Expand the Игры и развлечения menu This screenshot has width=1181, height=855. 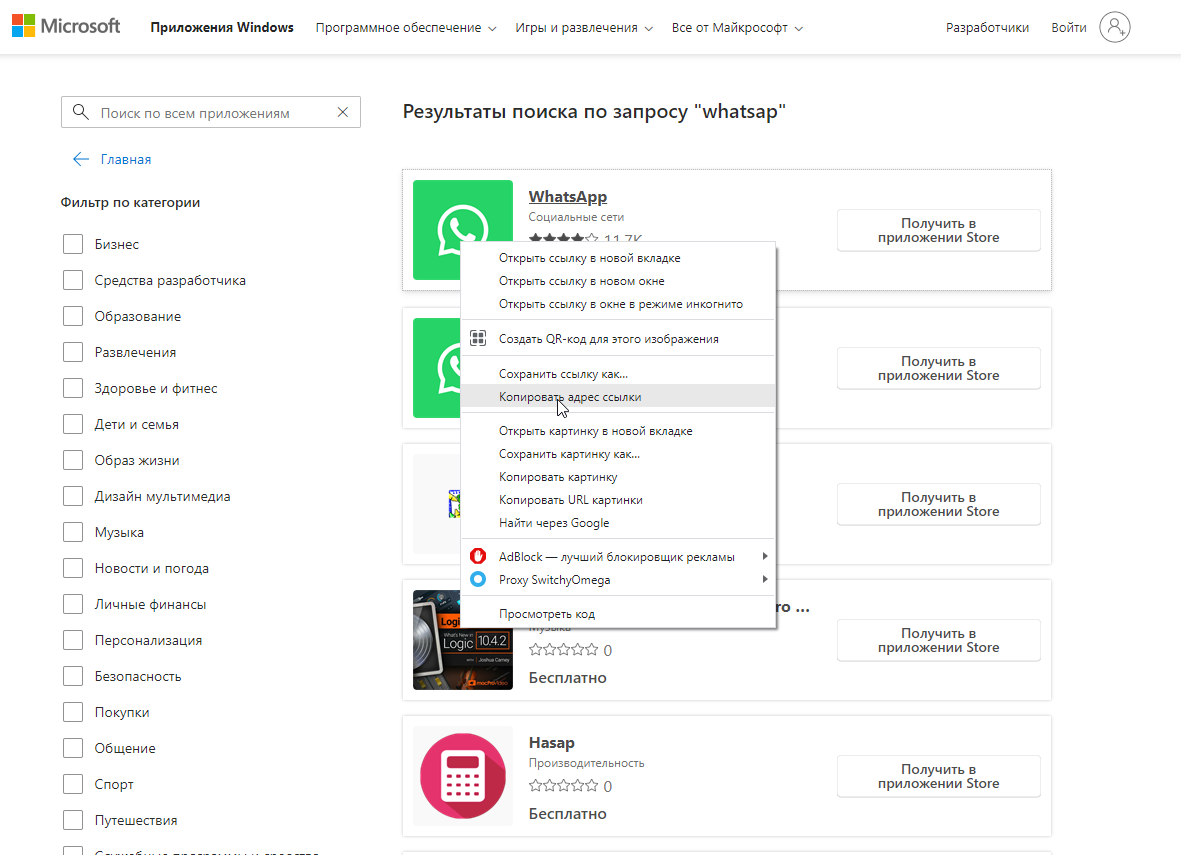tap(584, 28)
